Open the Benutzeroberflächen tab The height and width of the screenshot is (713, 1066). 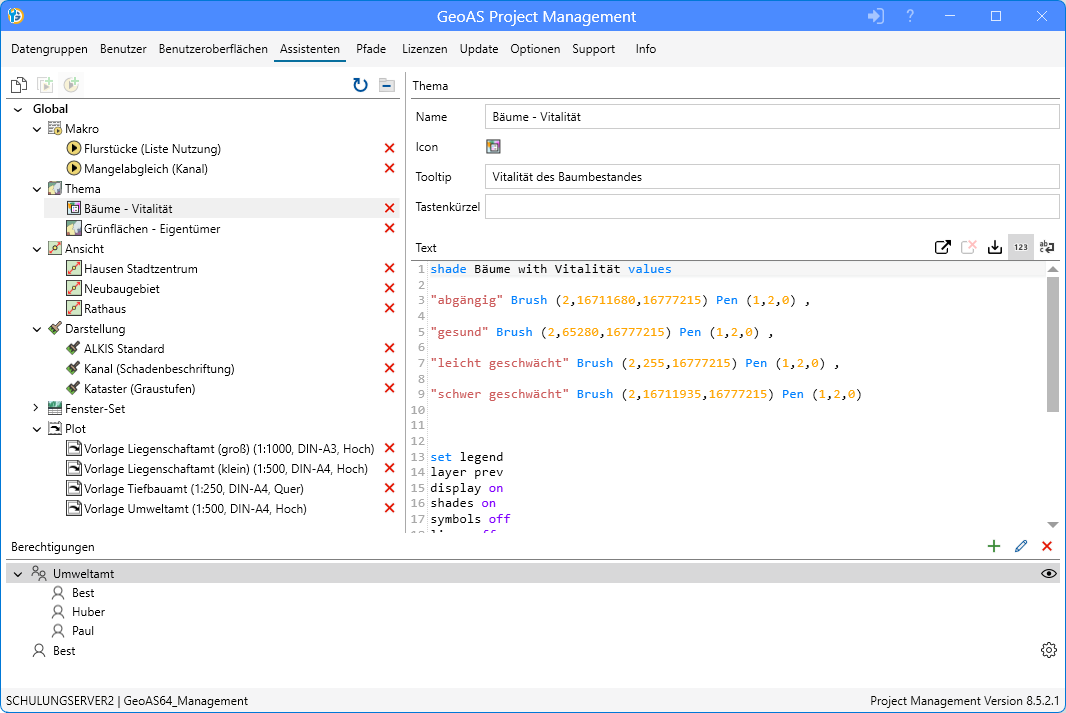(x=213, y=49)
